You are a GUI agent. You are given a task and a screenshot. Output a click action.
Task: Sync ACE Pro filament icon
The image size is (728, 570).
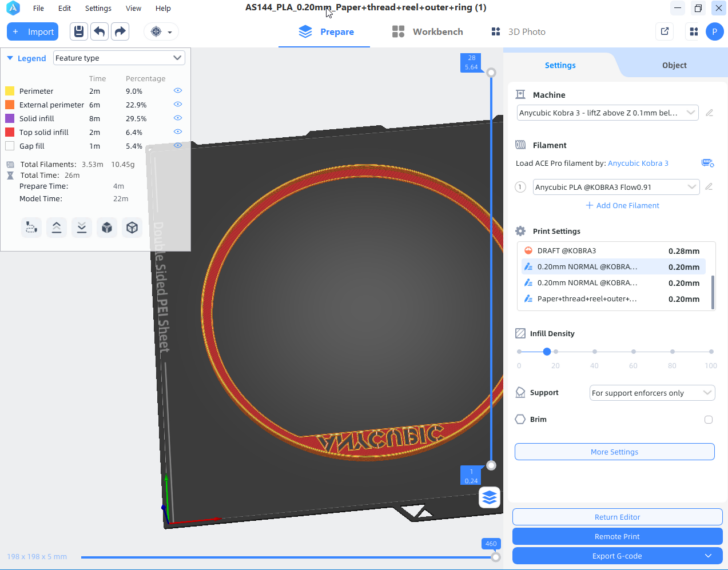(x=708, y=163)
